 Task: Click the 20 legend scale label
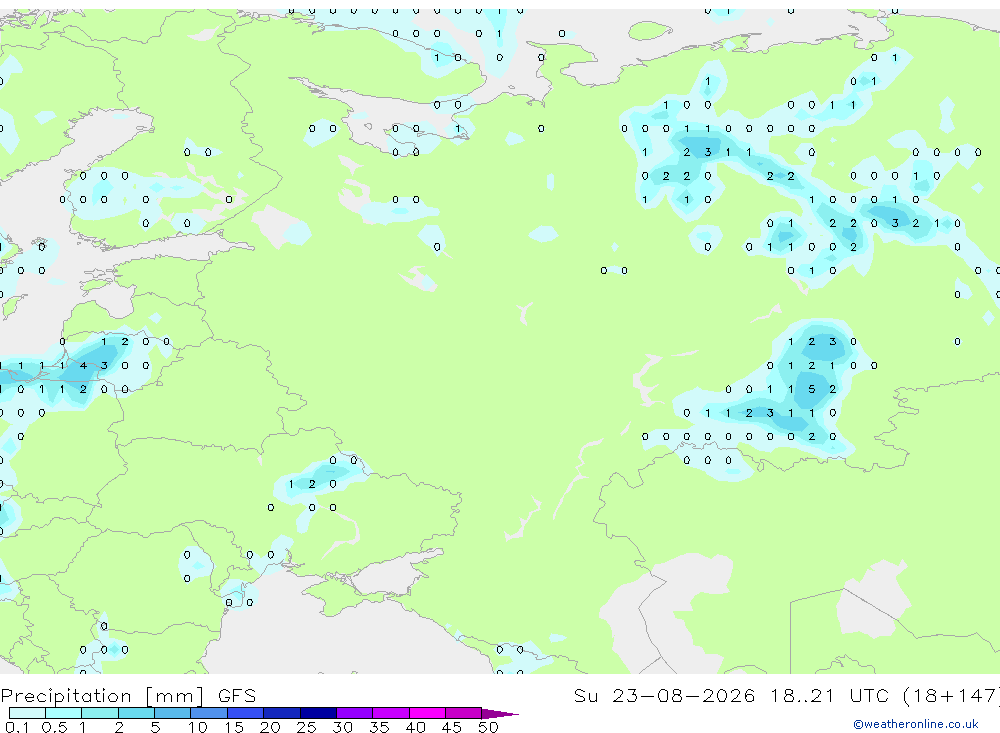[270, 727]
